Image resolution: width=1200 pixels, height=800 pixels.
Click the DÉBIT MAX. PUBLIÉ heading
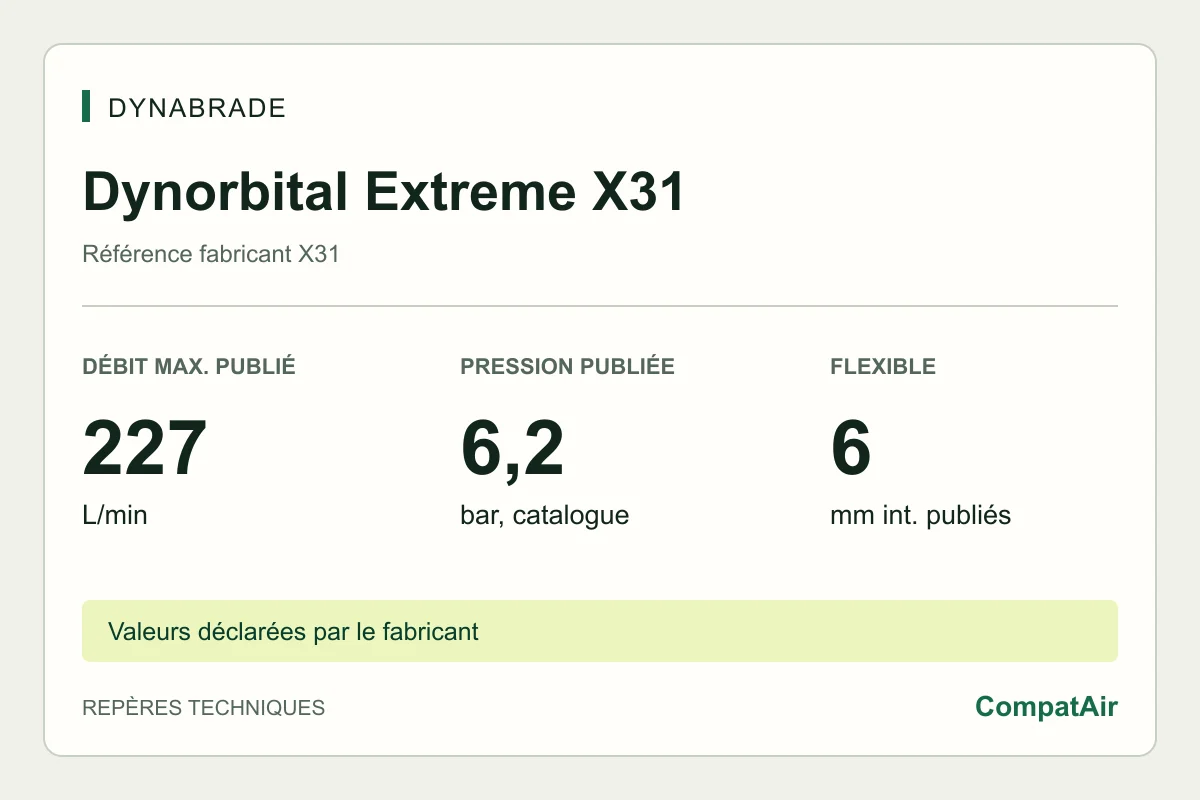click(189, 366)
